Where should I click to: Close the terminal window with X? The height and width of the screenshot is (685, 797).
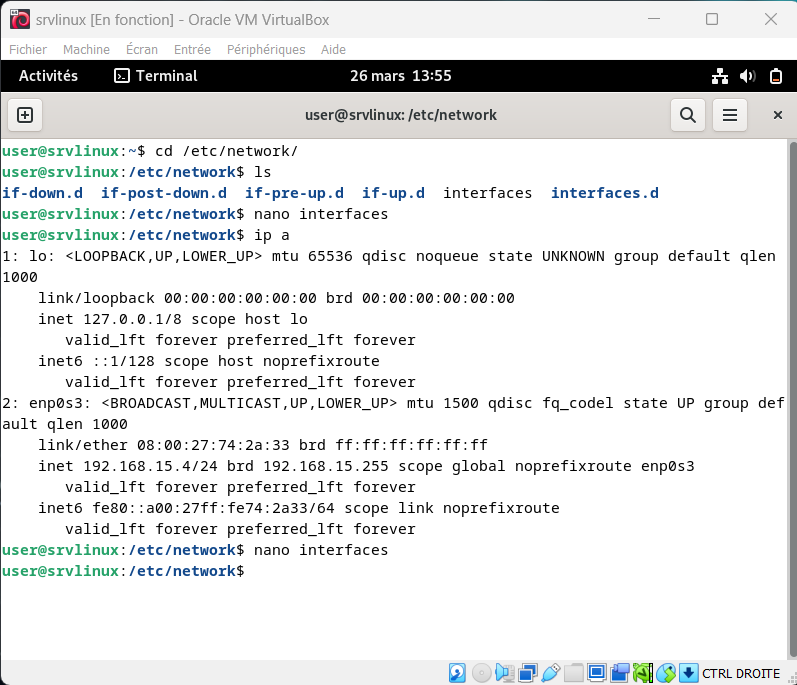(x=778, y=115)
